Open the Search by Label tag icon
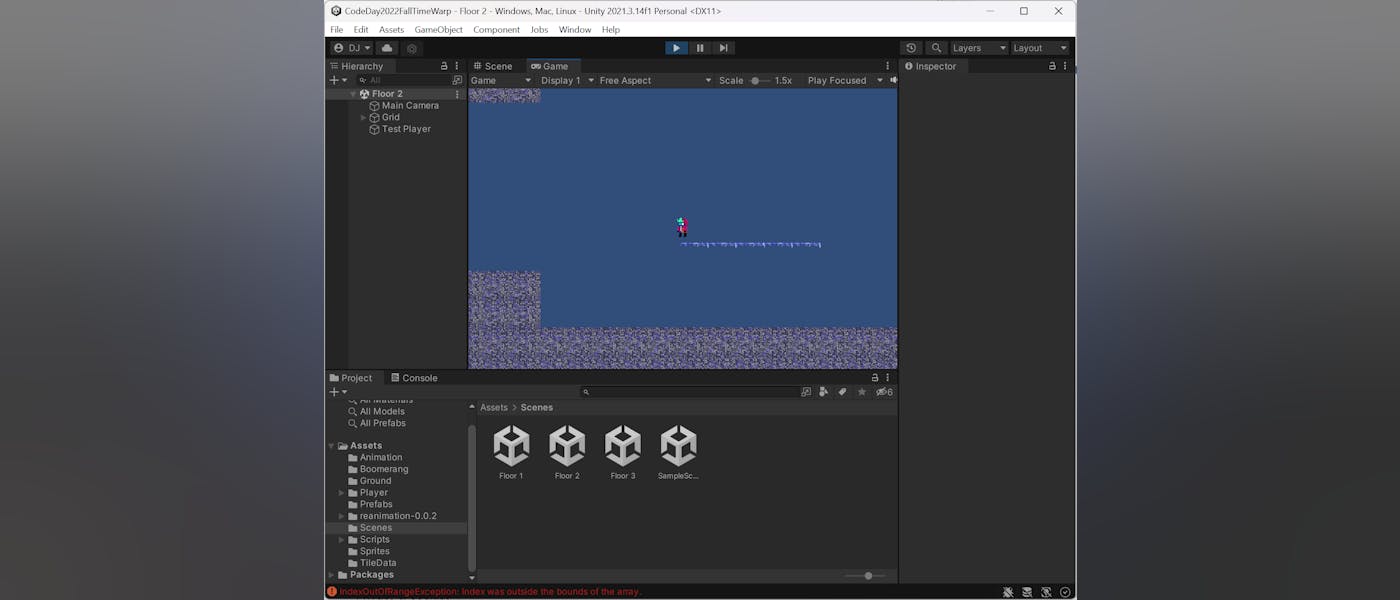The height and width of the screenshot is (600, 1400). click(x=842, y=392)
